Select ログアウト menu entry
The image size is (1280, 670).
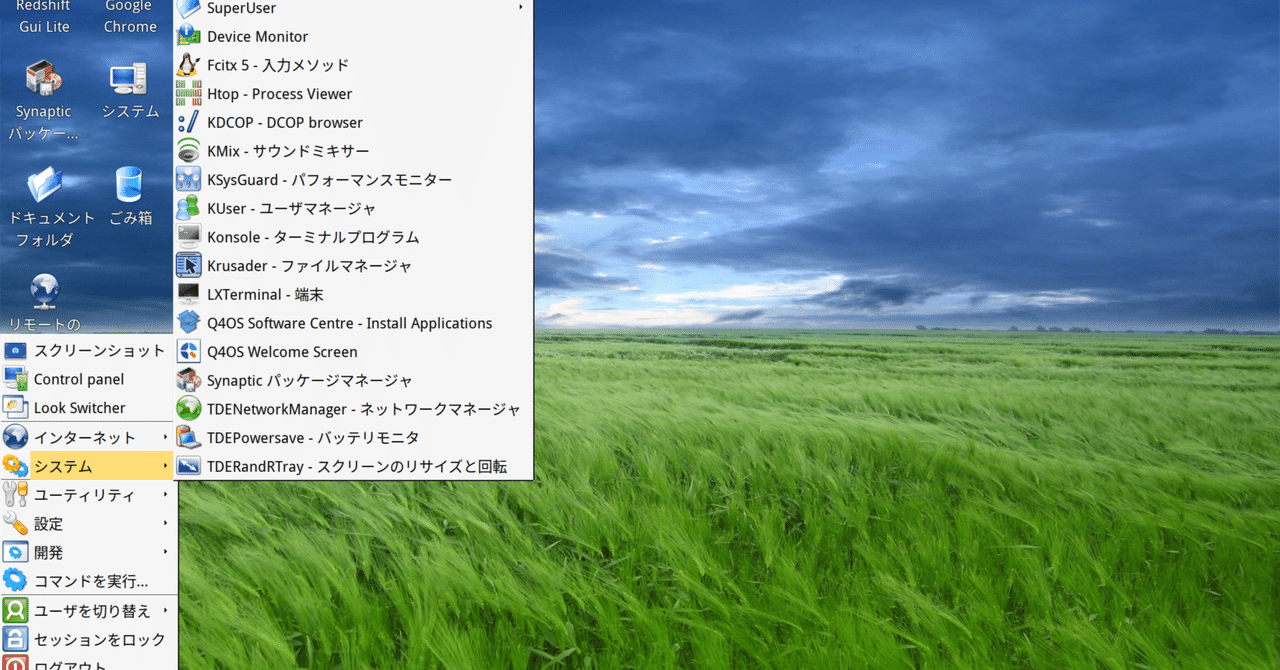(x=88, y=662)
